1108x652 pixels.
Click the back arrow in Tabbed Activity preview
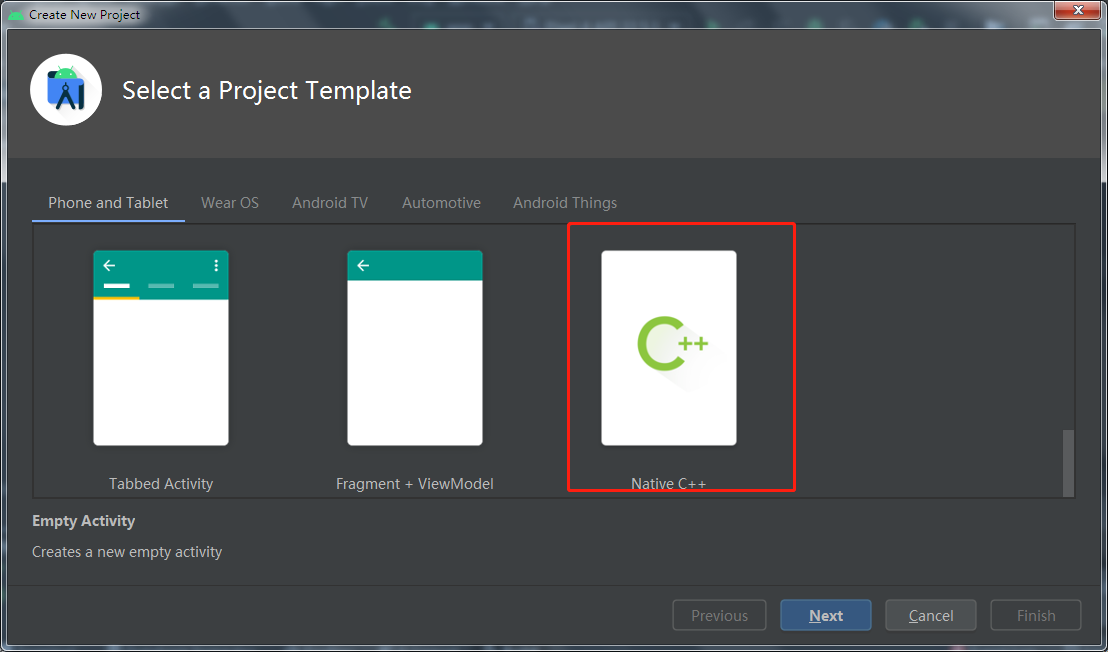coord(109,266)
